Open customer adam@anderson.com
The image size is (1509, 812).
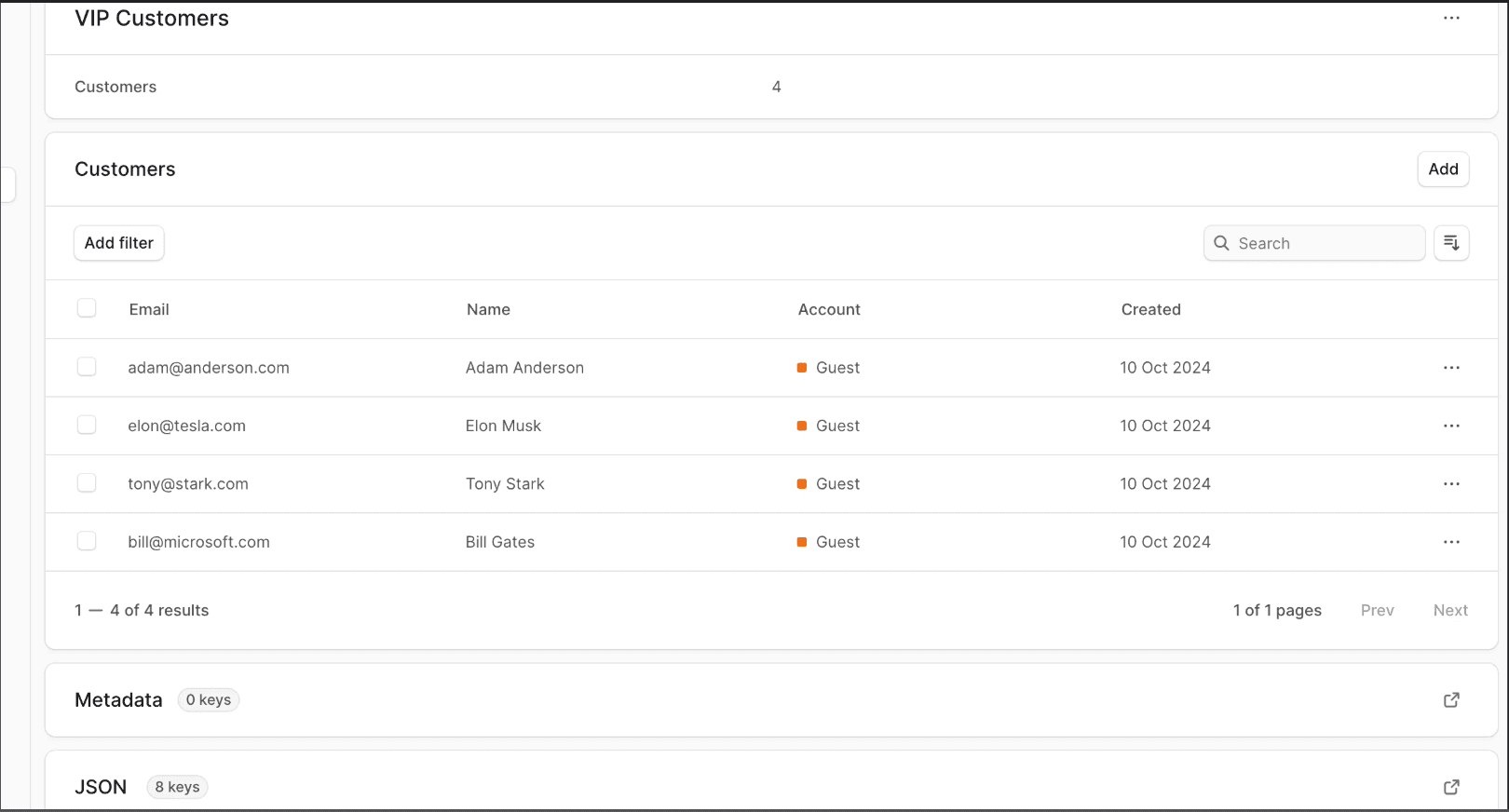click(209, 368)
